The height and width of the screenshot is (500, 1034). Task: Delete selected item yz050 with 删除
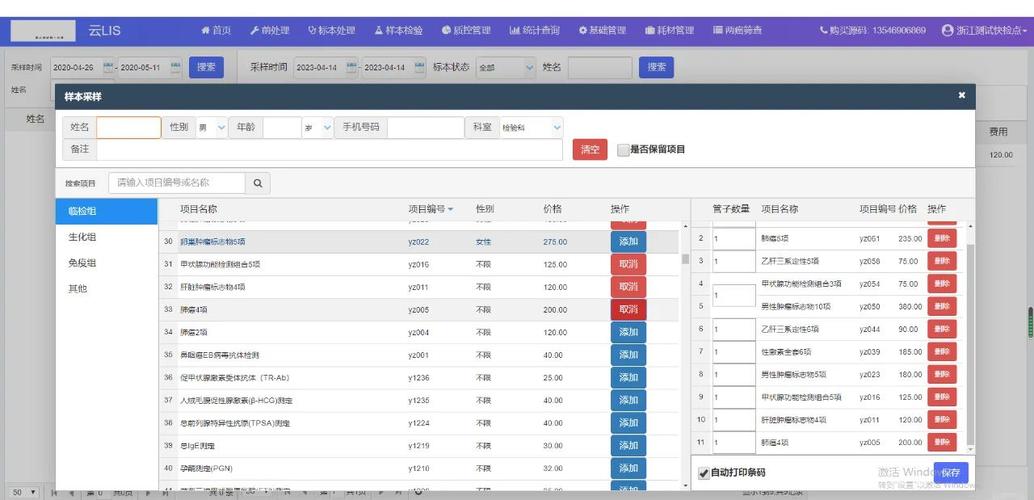point(942,306)
